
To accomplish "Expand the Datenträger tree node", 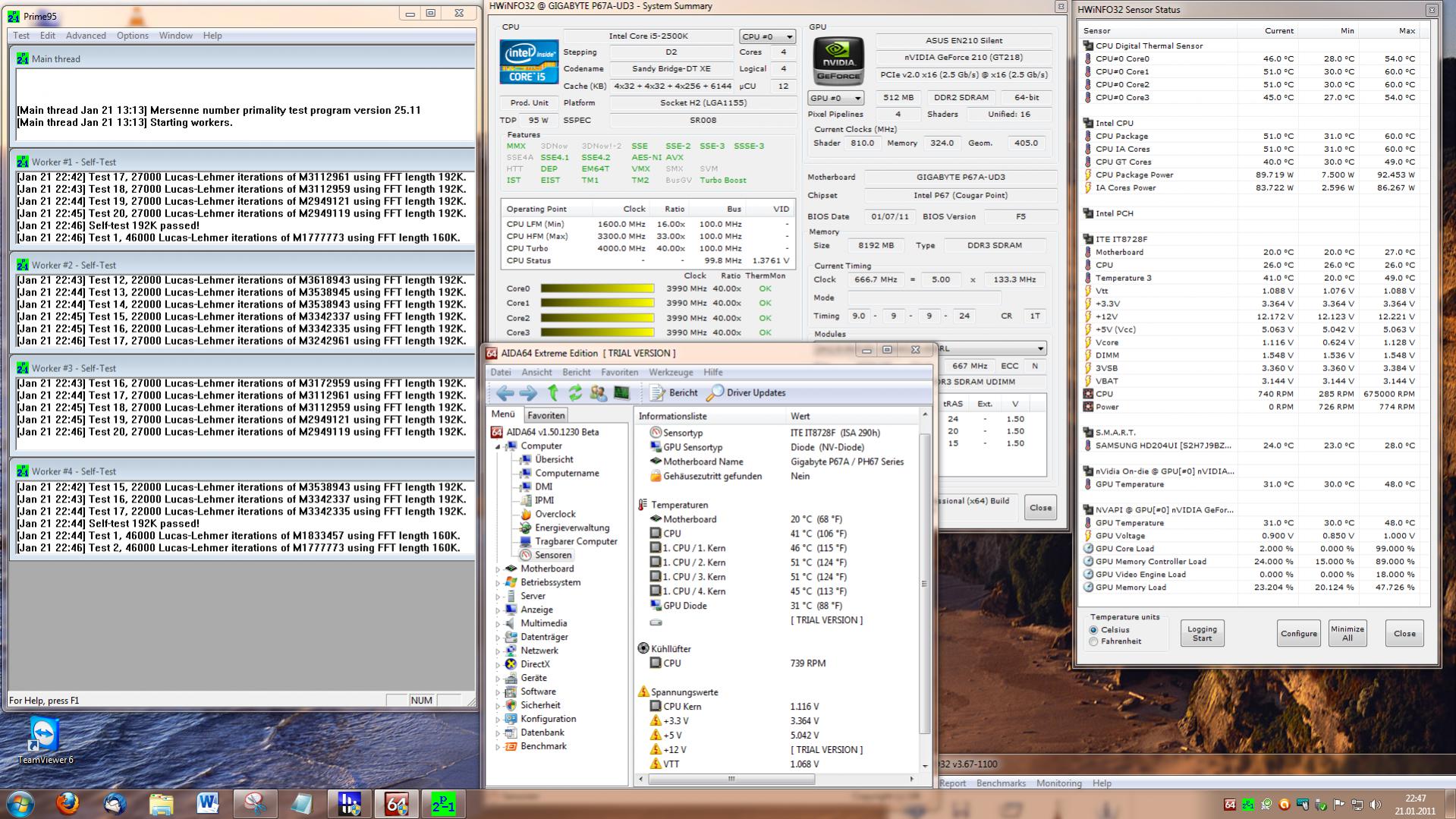I will coord(498,638).
